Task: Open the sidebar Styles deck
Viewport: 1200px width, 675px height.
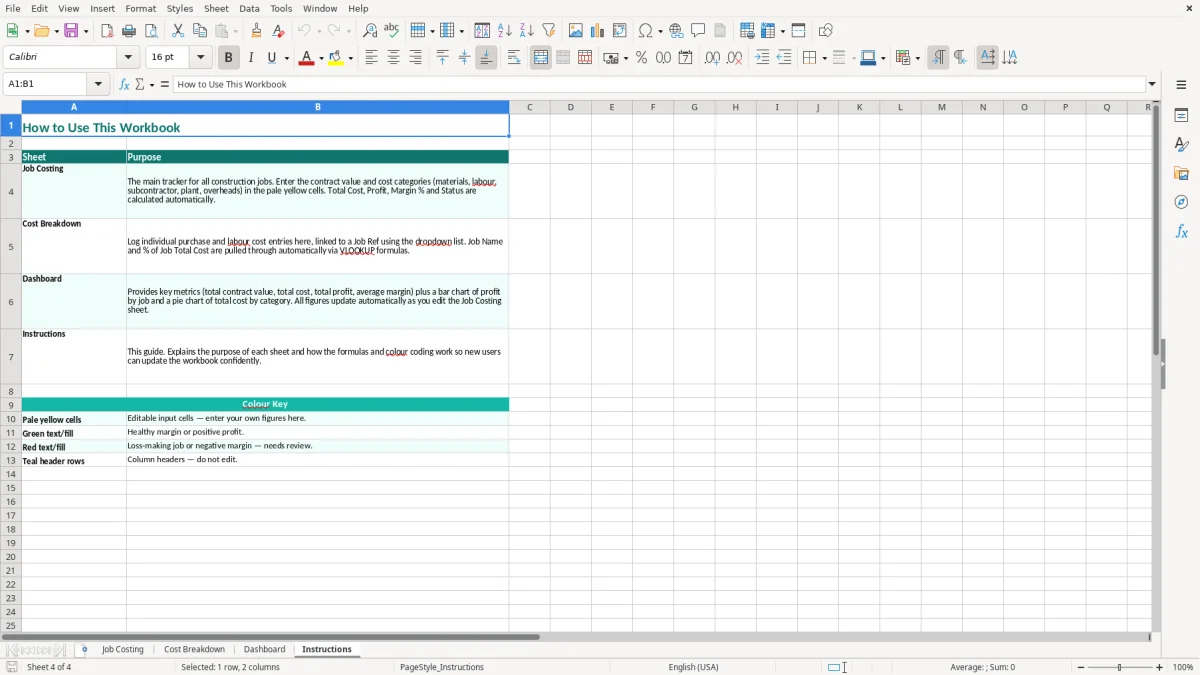Action: pos(1181,144)
